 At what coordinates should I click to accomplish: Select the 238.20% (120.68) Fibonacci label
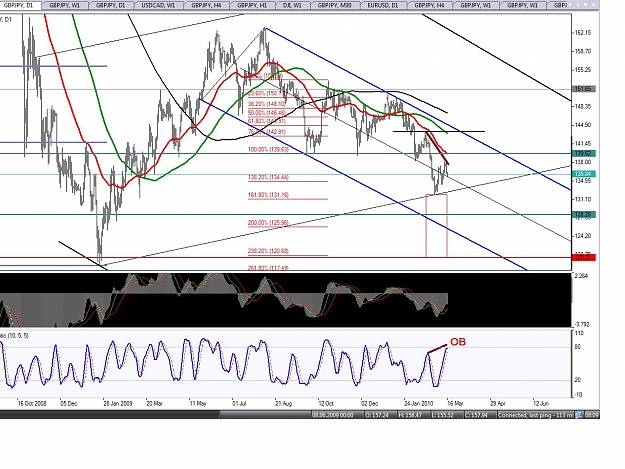[x=268, y=251]
